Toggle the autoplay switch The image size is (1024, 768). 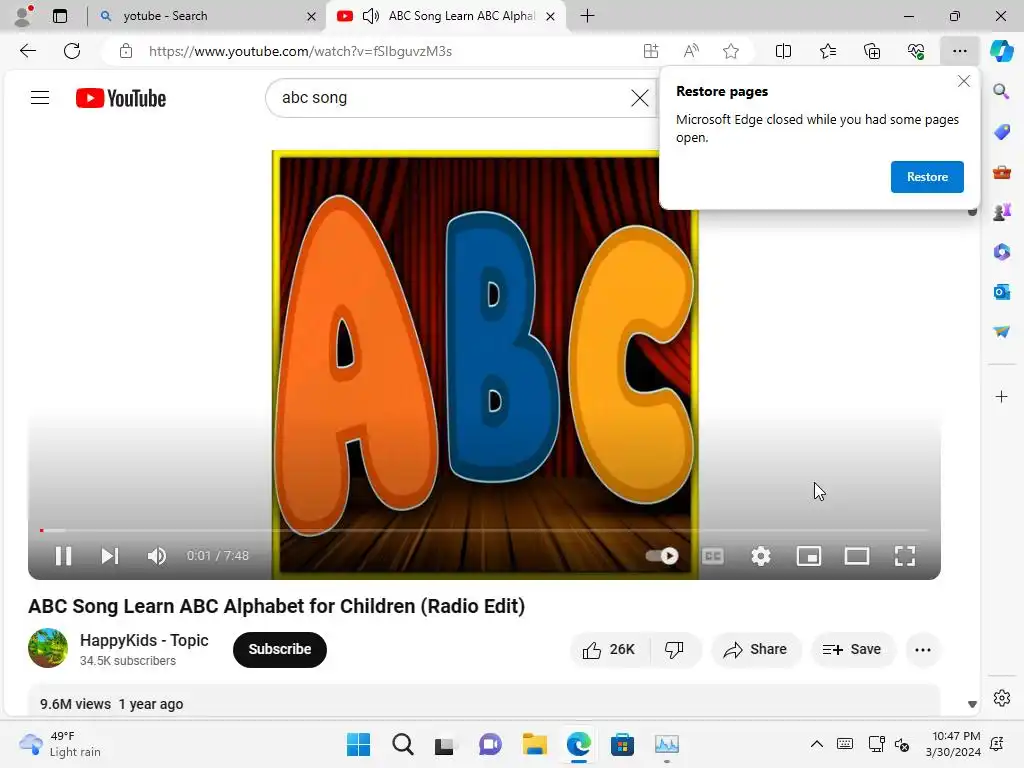point(662,556)
